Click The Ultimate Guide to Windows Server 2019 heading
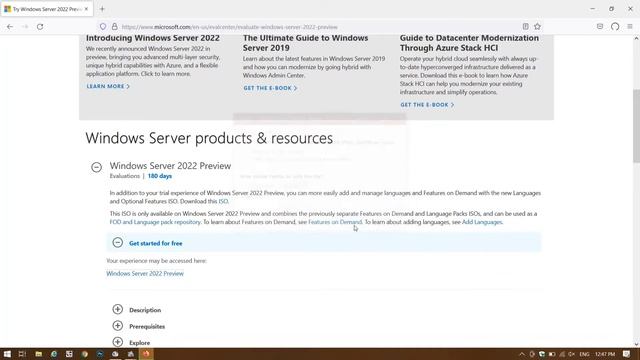Image resolution: width=640 pixels, height=360 pixels. 305,43
